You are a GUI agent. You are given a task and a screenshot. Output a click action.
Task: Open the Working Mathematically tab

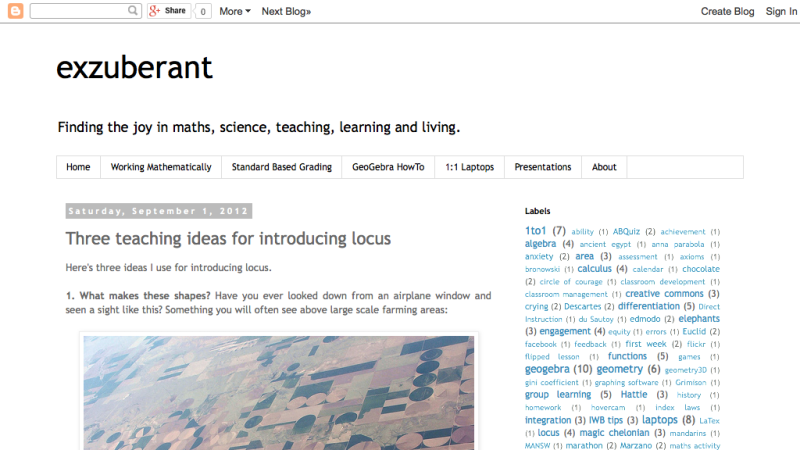[161, 167]
